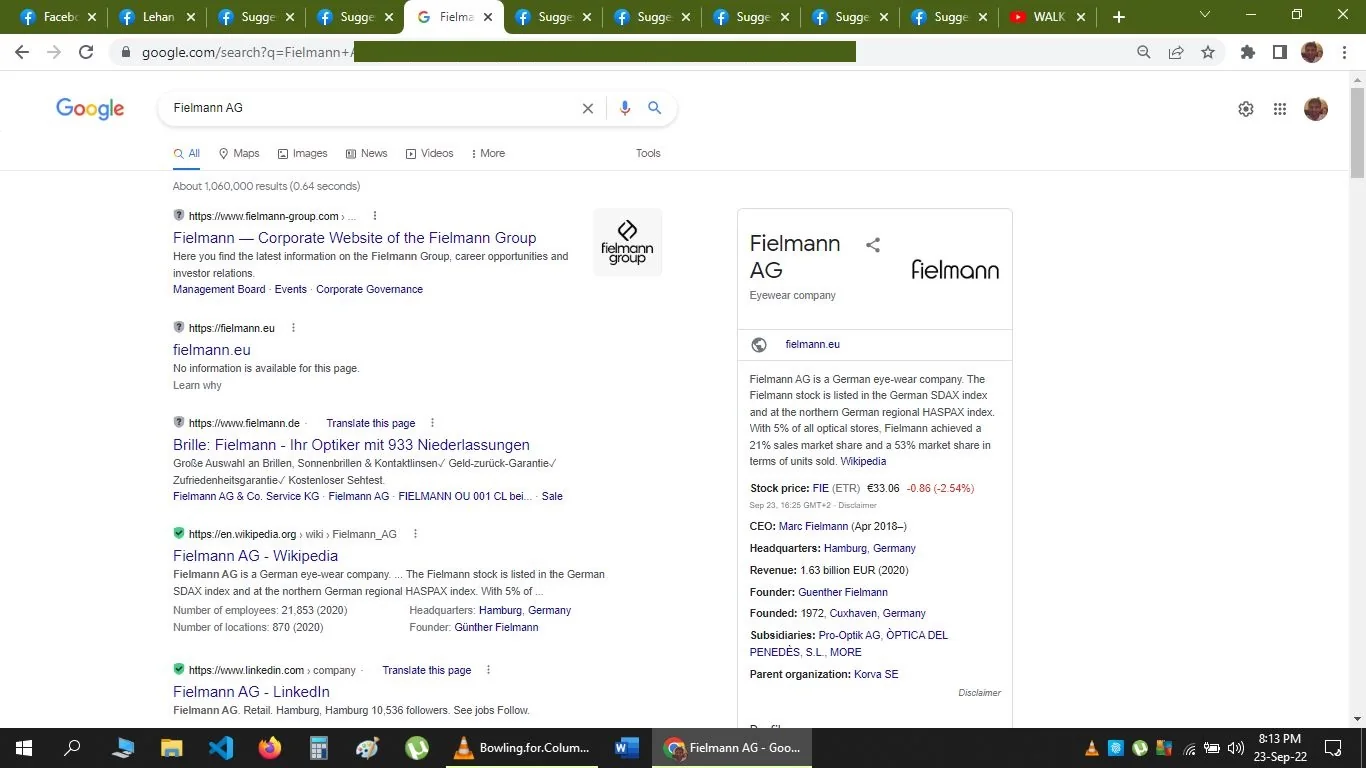
Task: Show MORE subsidiaries in knowledge panel
Action: coord(845,652)
